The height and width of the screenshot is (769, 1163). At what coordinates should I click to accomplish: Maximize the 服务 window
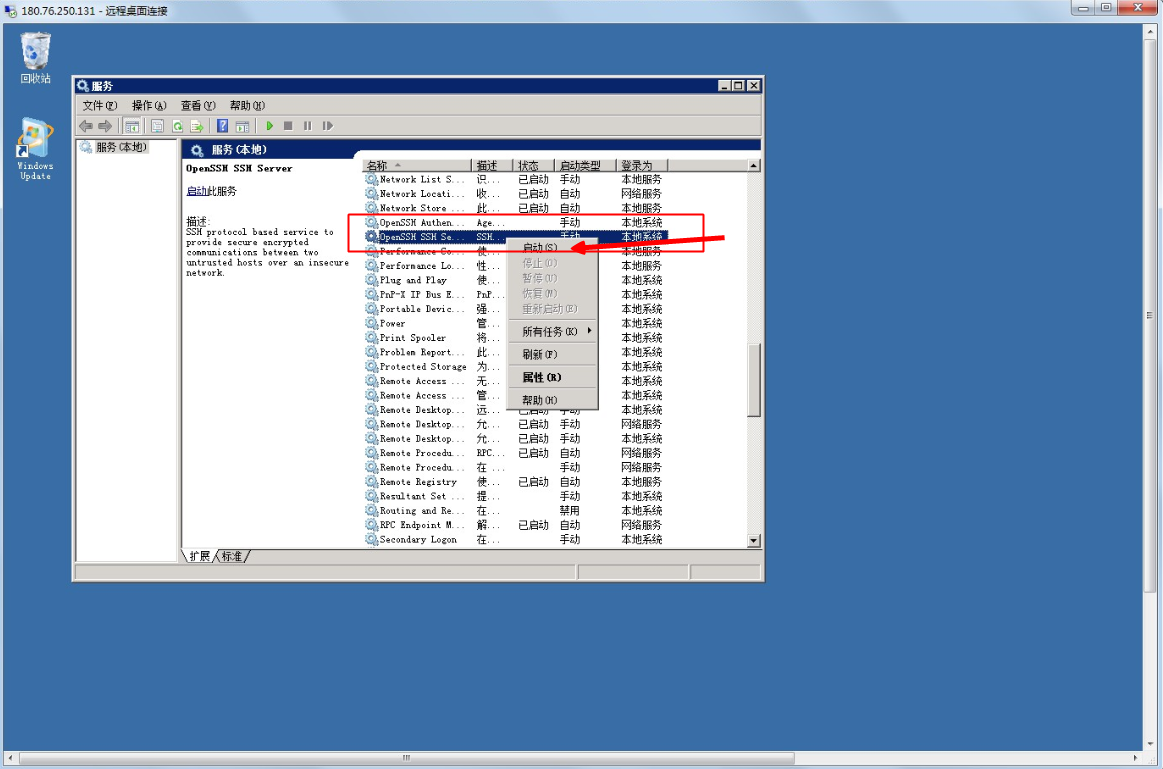coord(738,86)
